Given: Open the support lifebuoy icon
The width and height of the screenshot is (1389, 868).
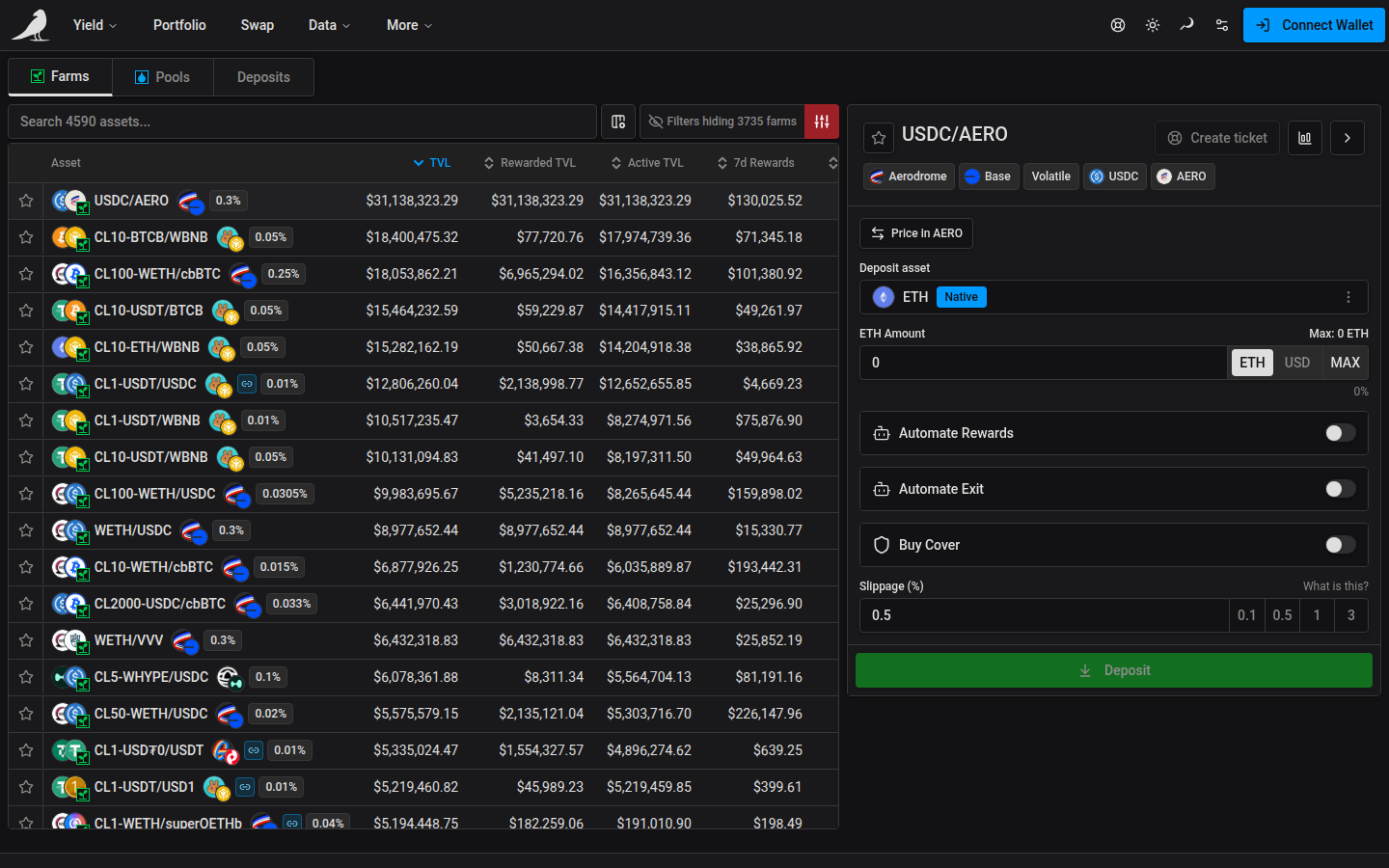Looking at the screenshot, I should [x=1118, y=25].
